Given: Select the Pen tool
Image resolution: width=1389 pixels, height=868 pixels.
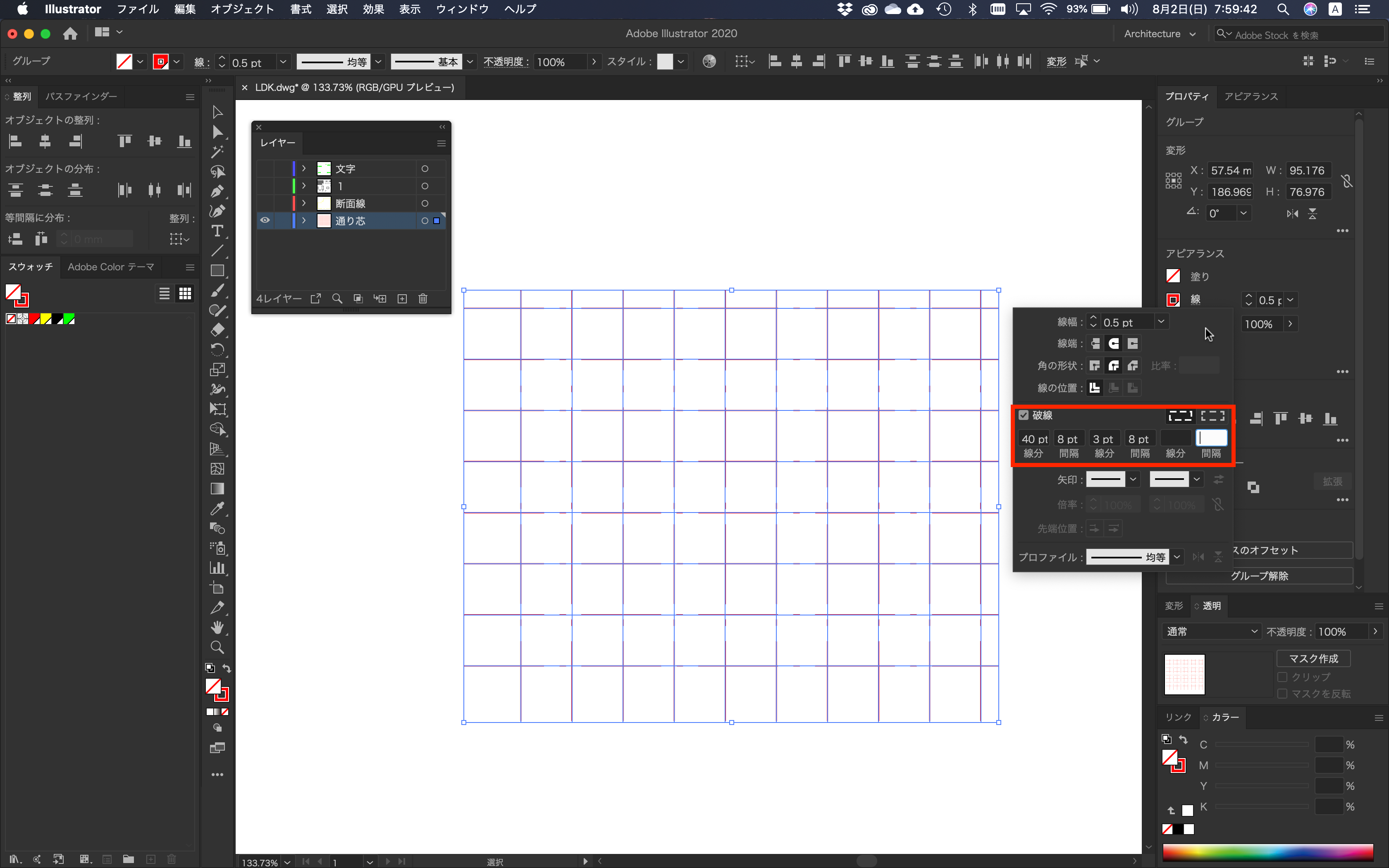Looking at the screenshot, I should 217,191.
